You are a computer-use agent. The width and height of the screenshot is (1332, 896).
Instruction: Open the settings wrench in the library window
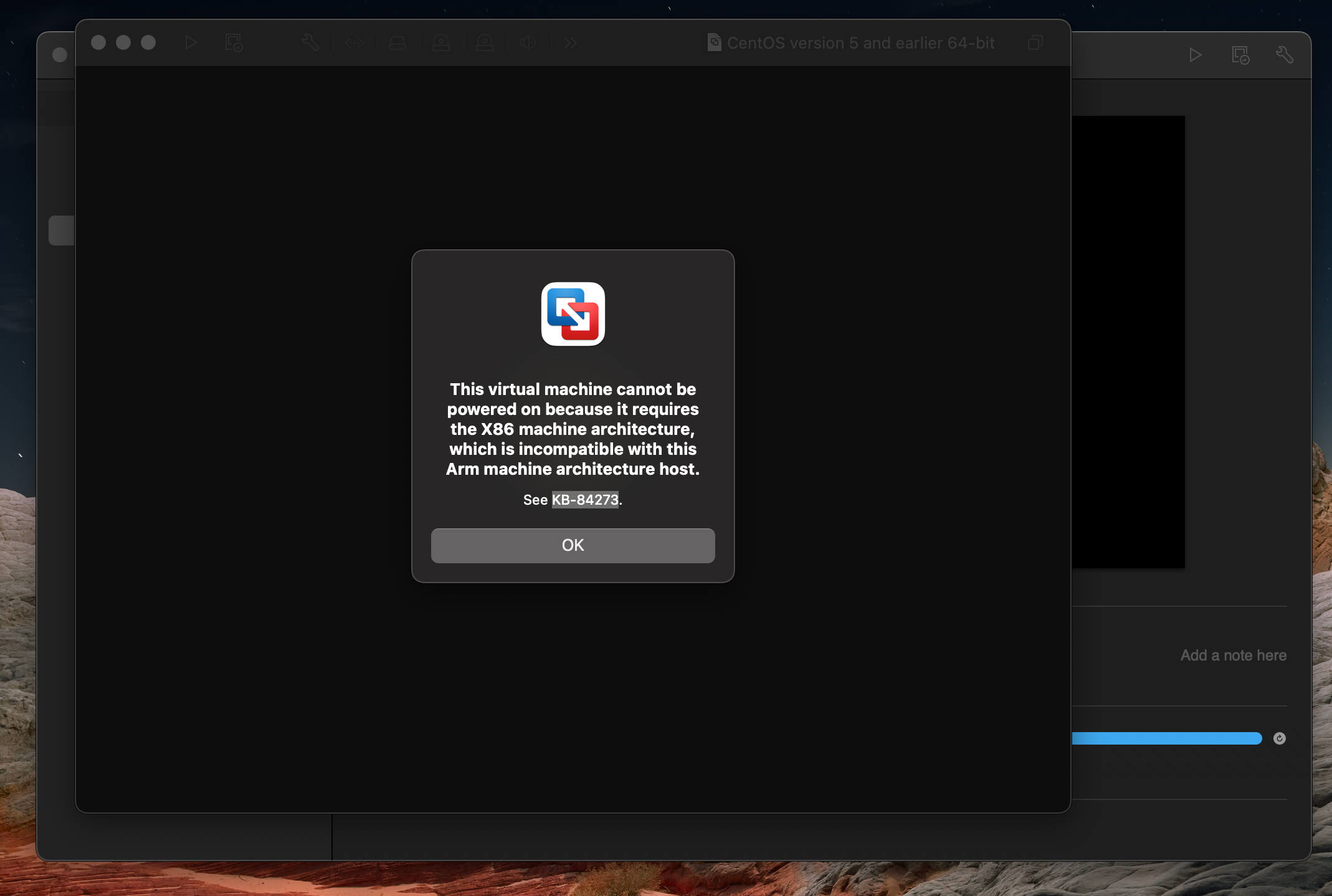tap(1284, 55)
